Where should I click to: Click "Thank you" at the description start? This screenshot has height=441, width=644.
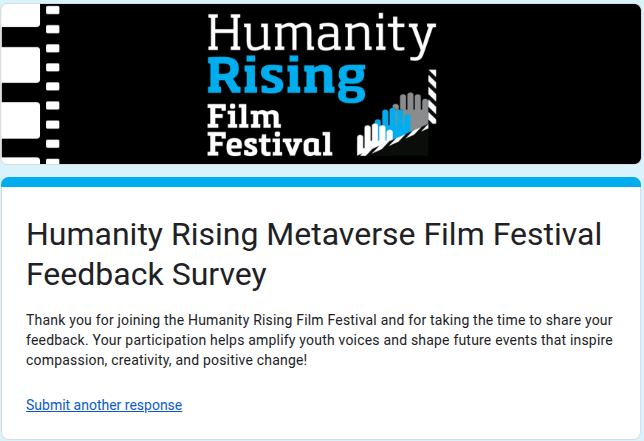coord(58,320)
